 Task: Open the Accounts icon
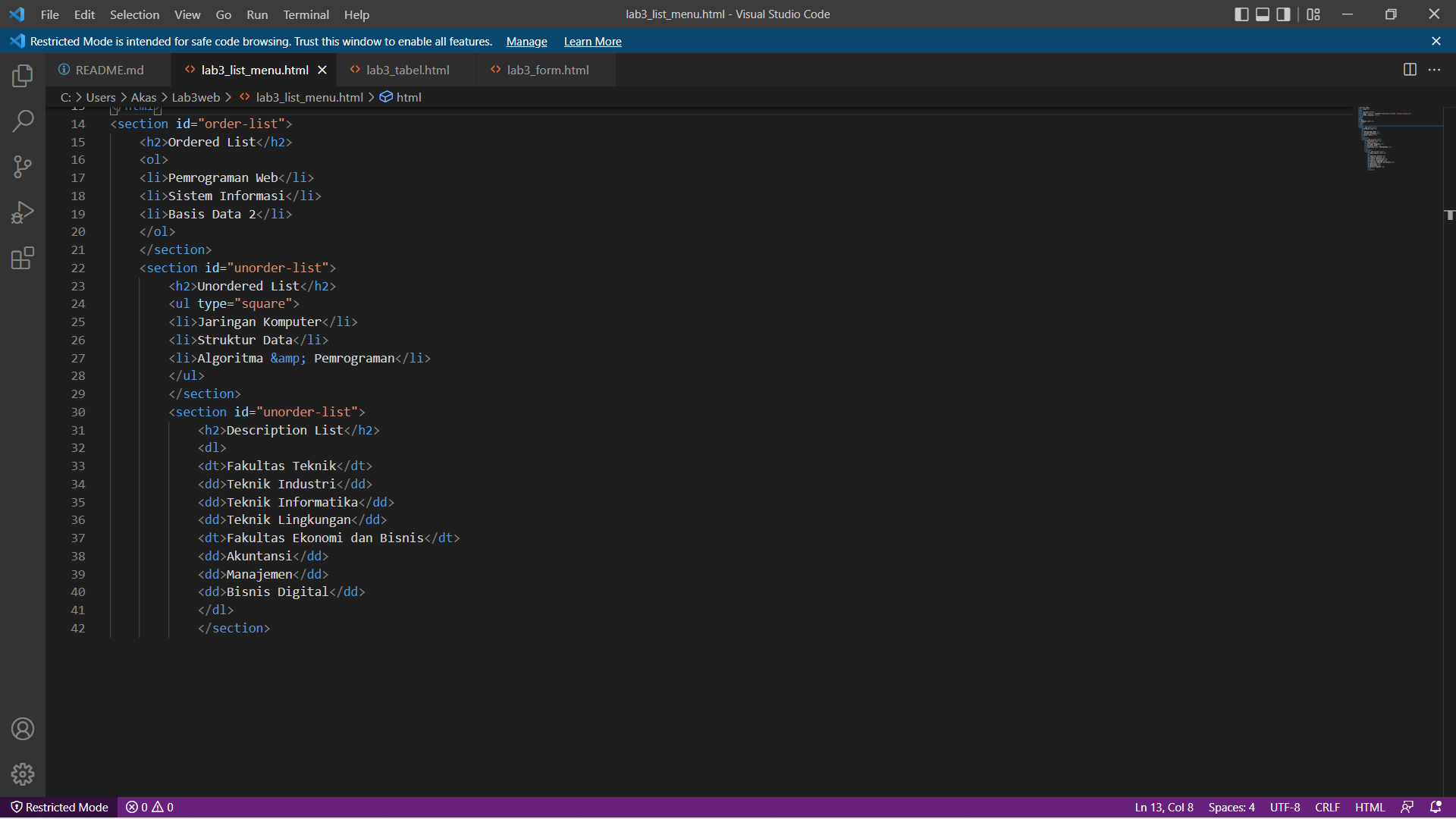(23, 729)
